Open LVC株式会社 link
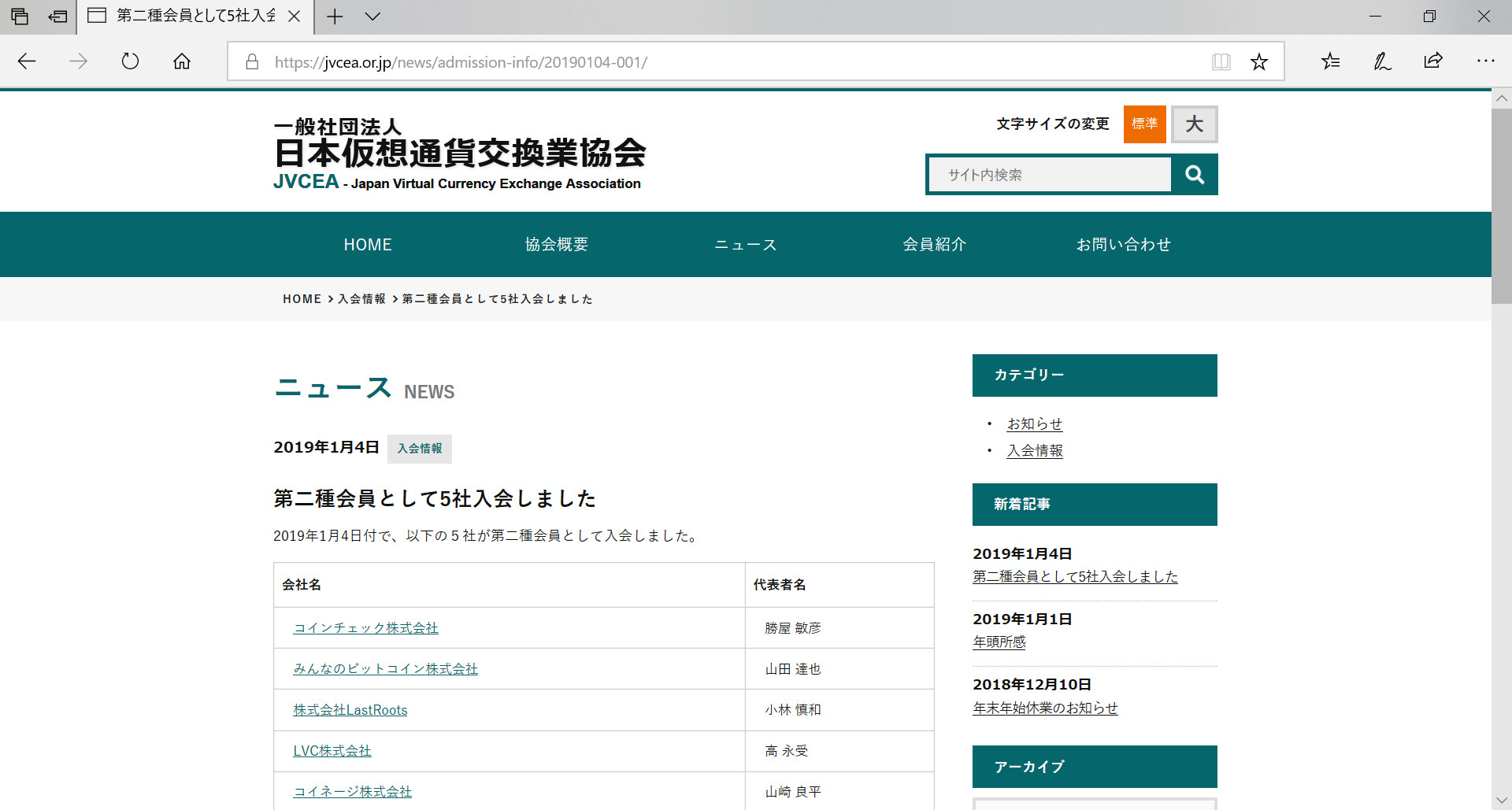The width and height of the screenshot is (1512, 810). coord(332,751)
